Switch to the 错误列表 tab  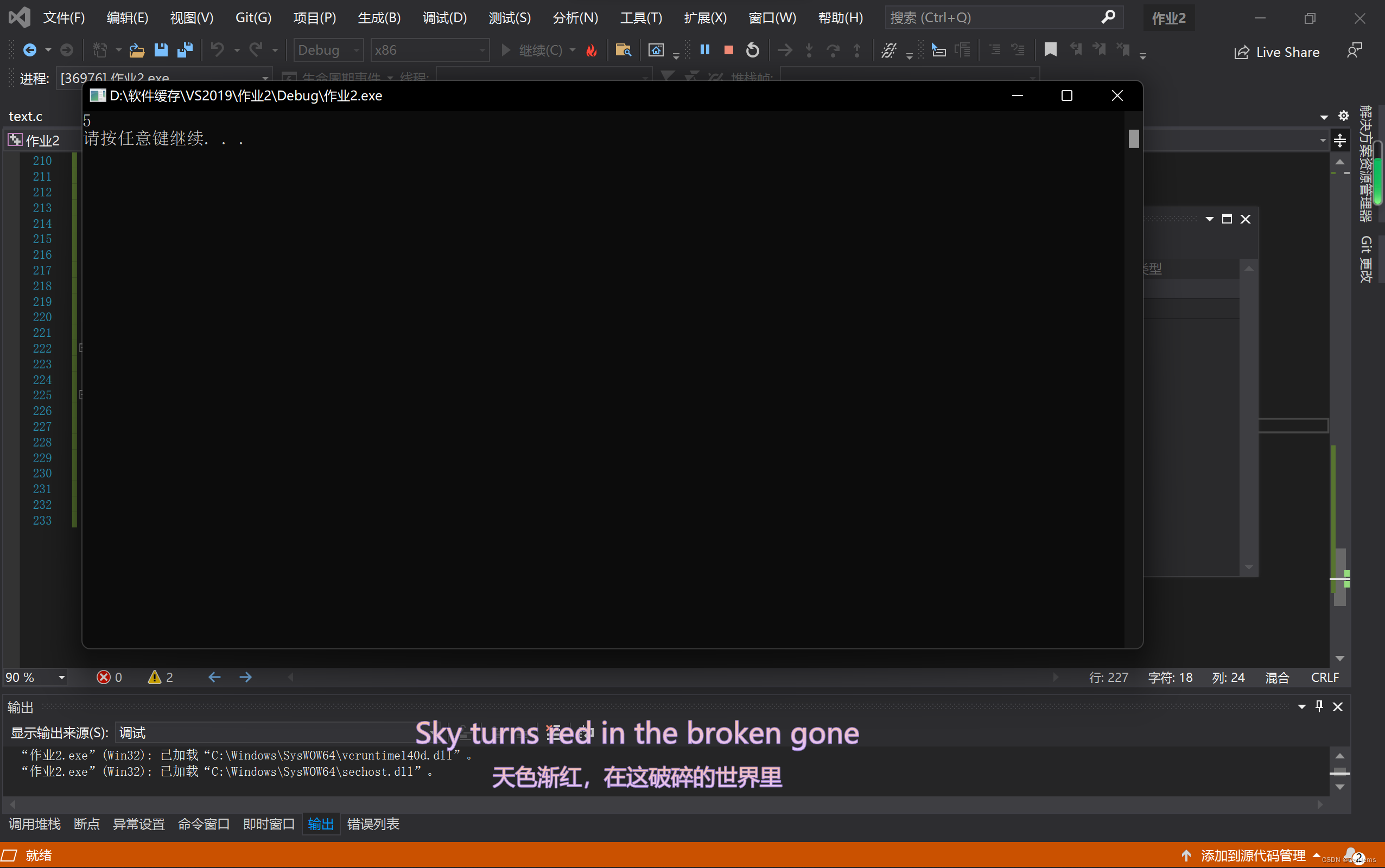372,825
